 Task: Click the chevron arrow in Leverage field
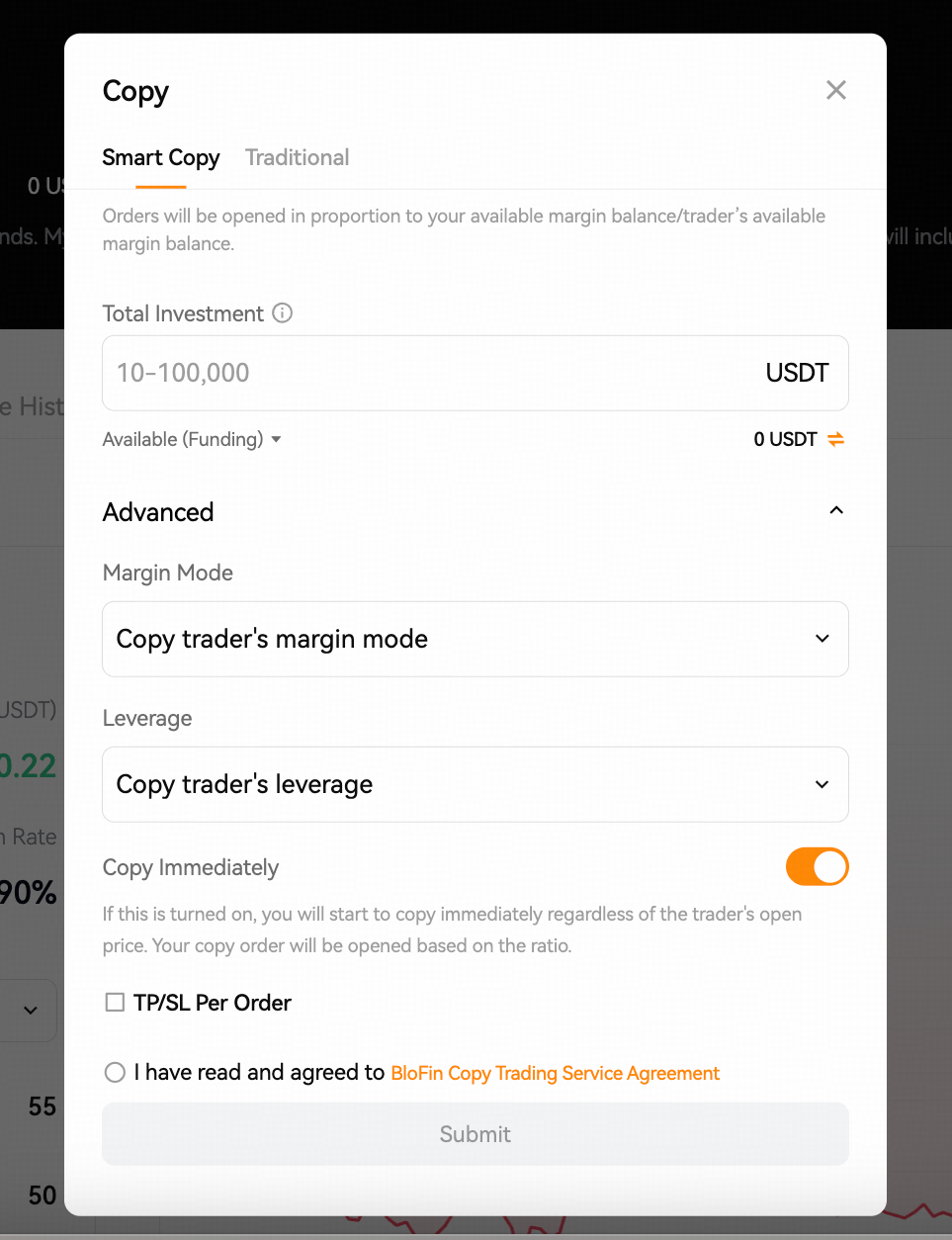click(822, 784)
